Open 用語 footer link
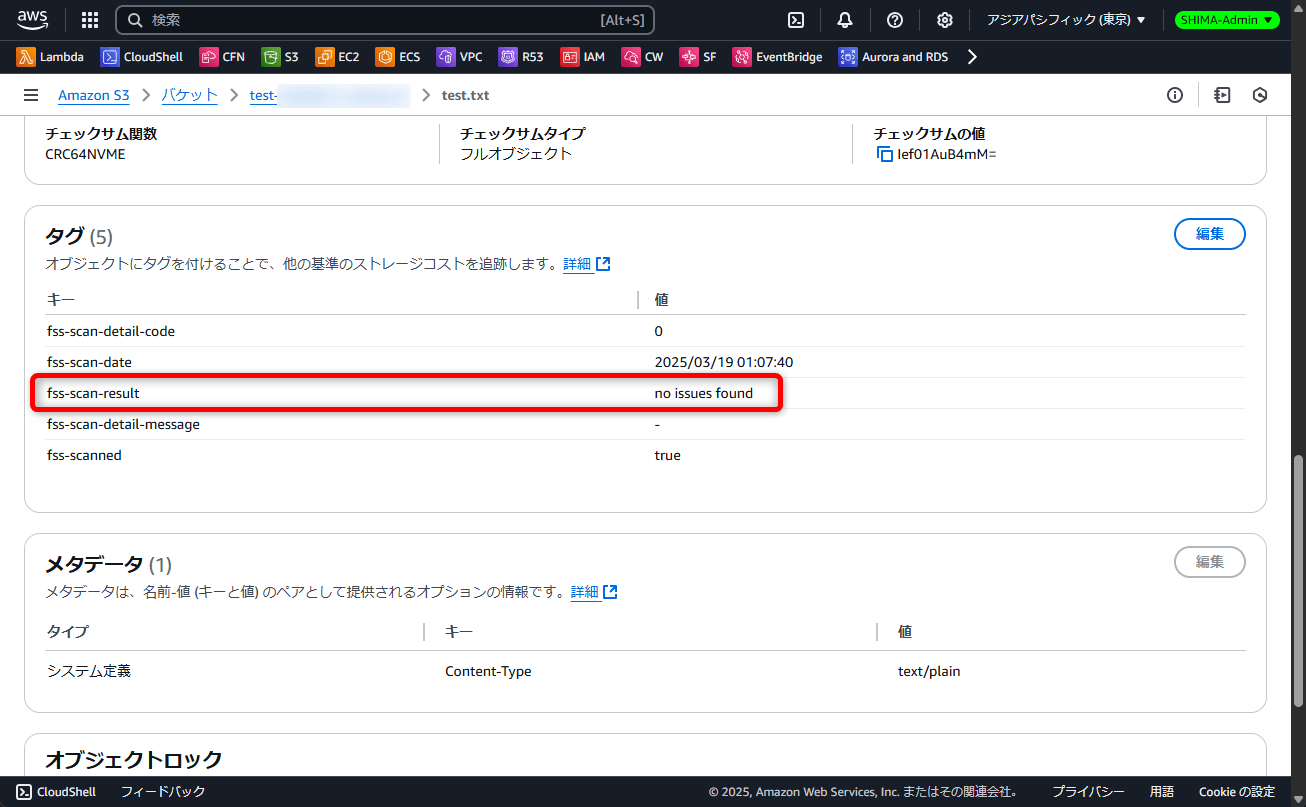The height and width of the screenshot is (807, 1306). (x=1162, y=791)
